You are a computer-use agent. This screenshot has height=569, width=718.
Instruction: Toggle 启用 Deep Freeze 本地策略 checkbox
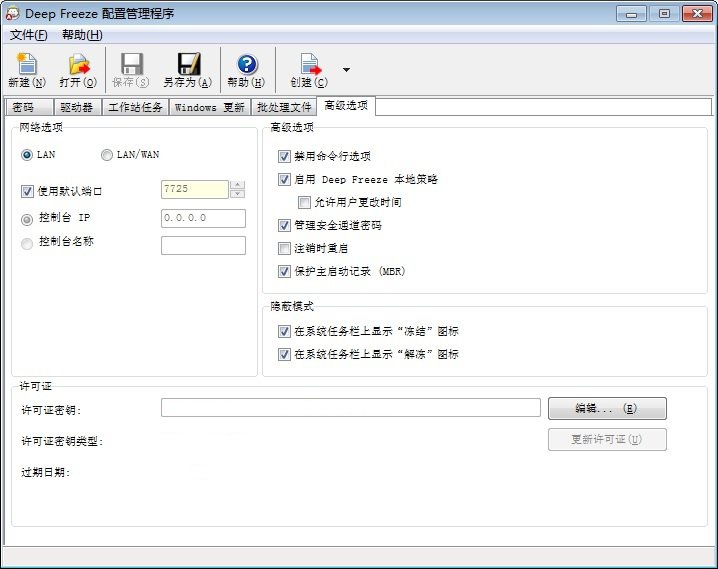pos(284,179)
